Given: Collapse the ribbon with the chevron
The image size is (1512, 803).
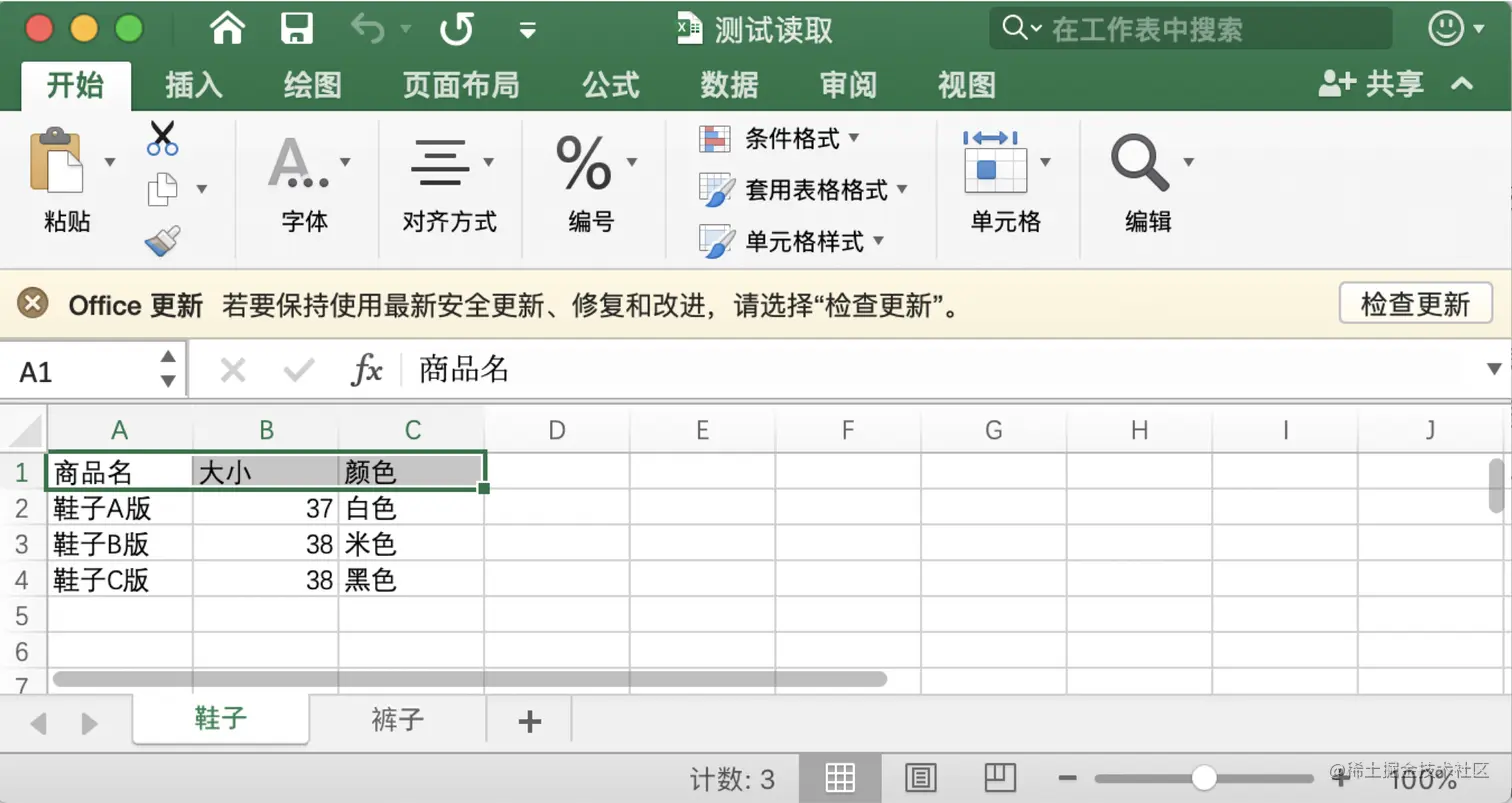Looking at the screenshot, I should click(1462, 84).
